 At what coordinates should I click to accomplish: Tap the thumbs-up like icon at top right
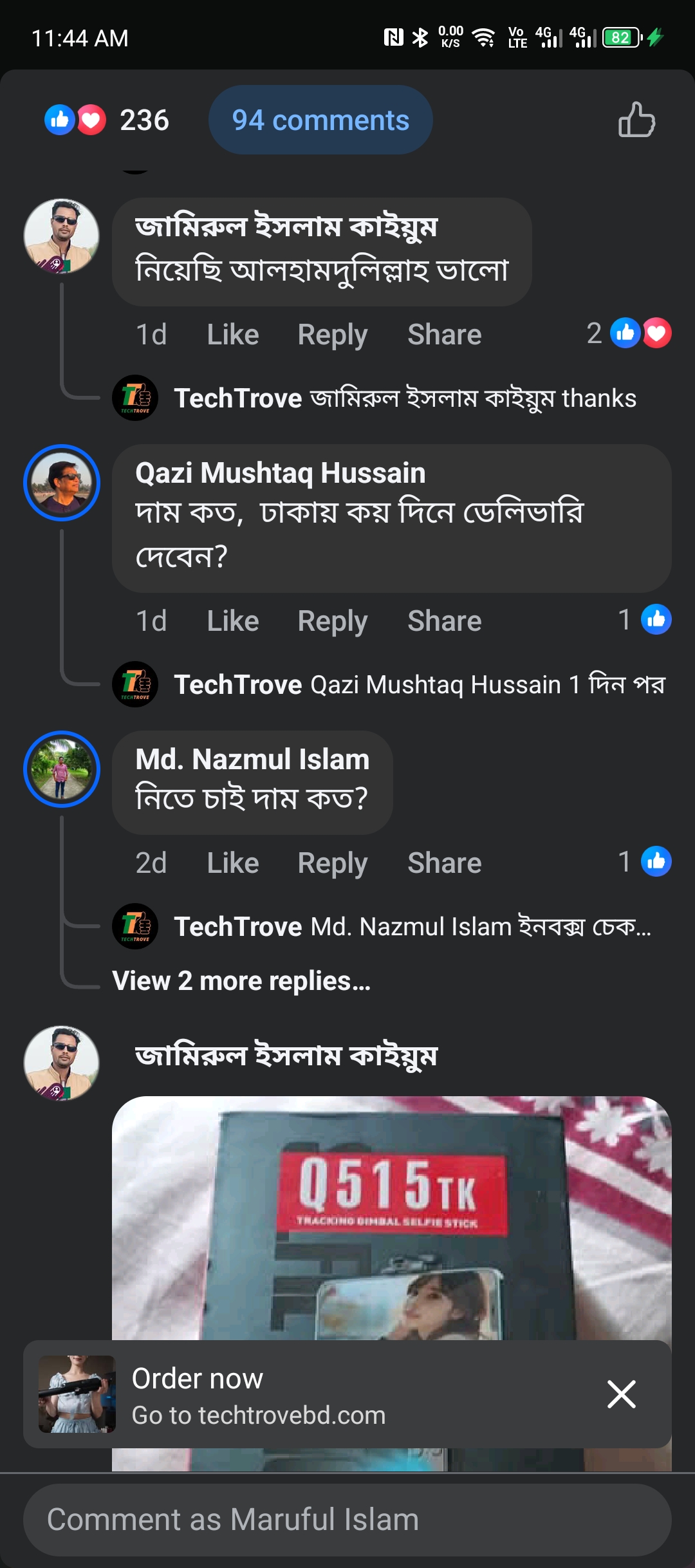636,120
